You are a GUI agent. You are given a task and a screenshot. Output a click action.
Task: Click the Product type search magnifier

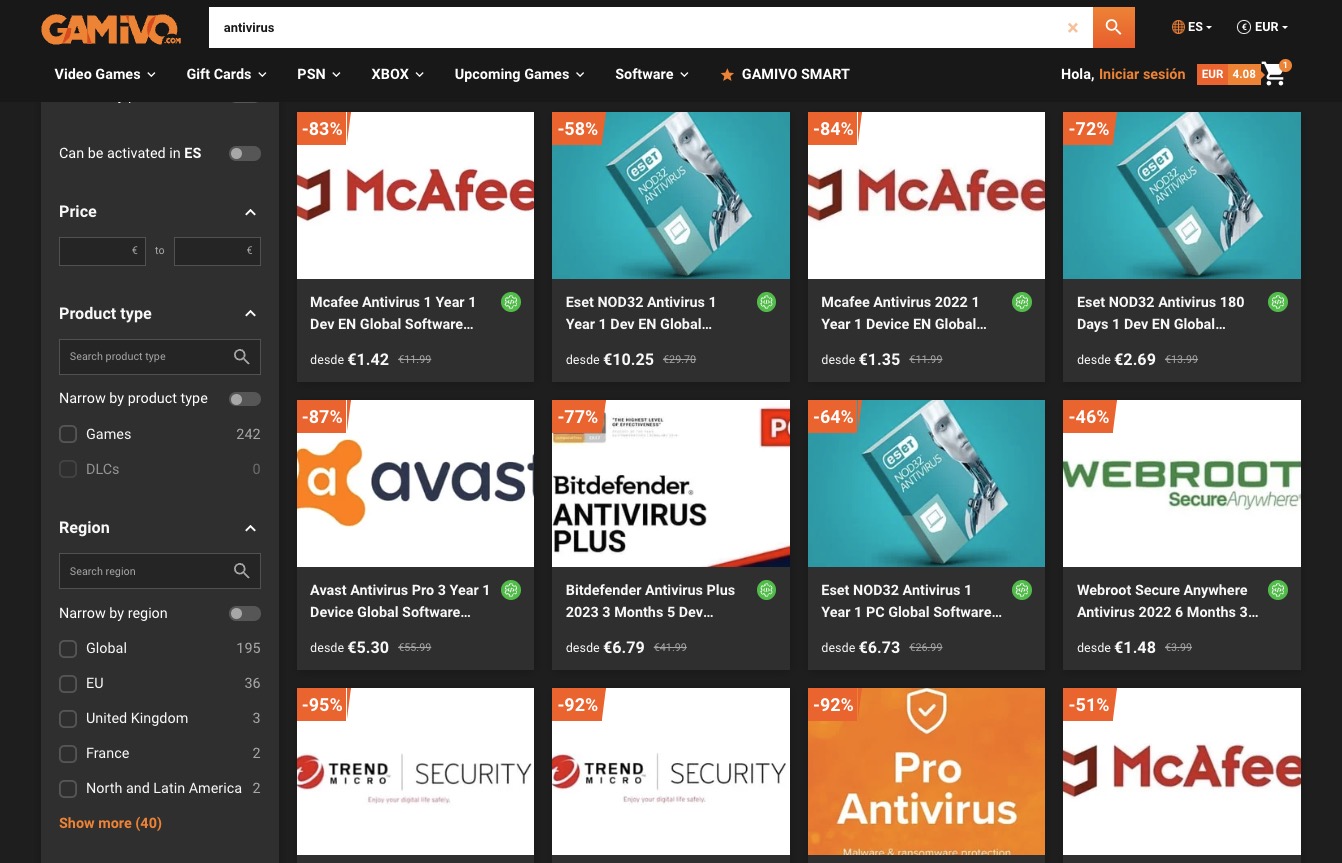coord(241,357)
